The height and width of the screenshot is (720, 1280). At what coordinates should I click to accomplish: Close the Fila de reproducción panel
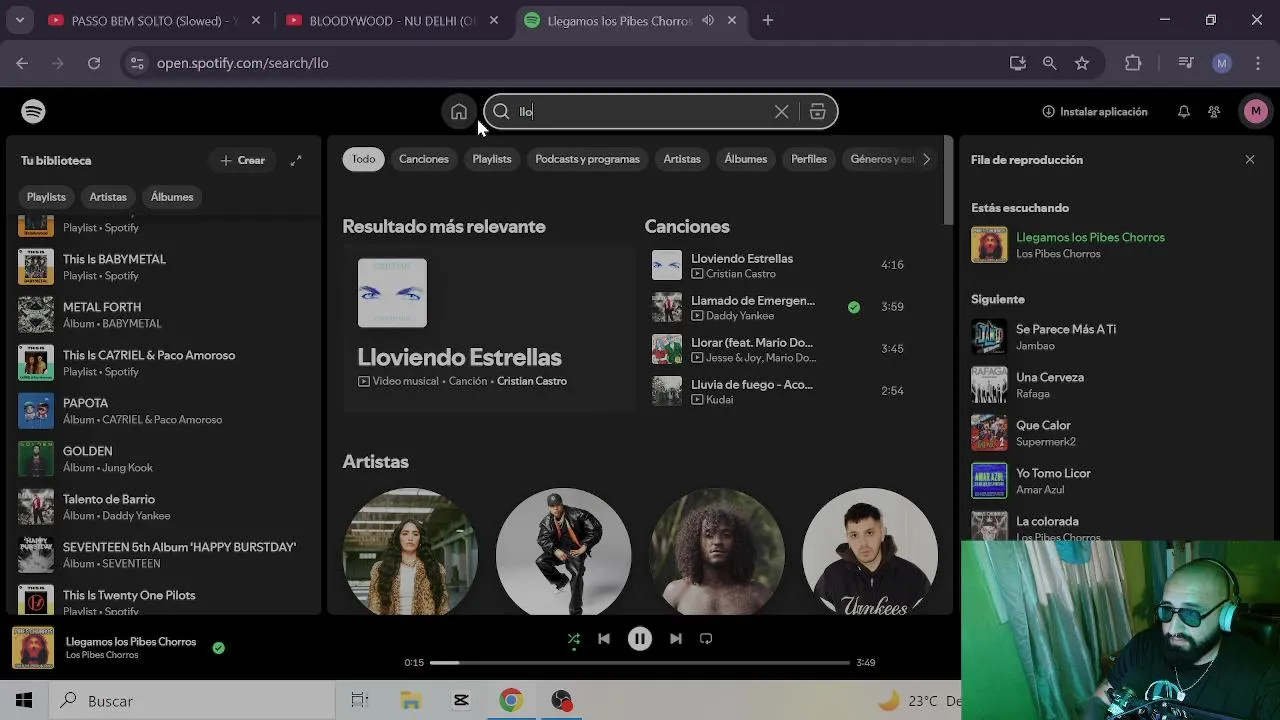tap(1249, 160)
